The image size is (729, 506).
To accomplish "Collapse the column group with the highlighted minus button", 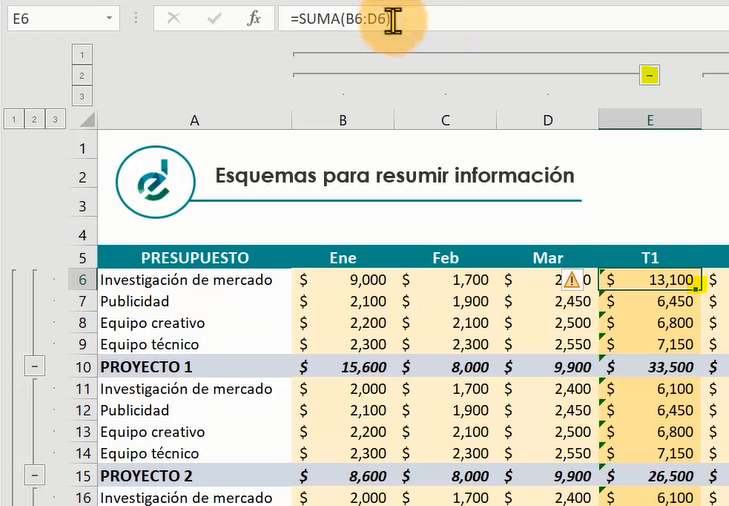I will (649, 75).
